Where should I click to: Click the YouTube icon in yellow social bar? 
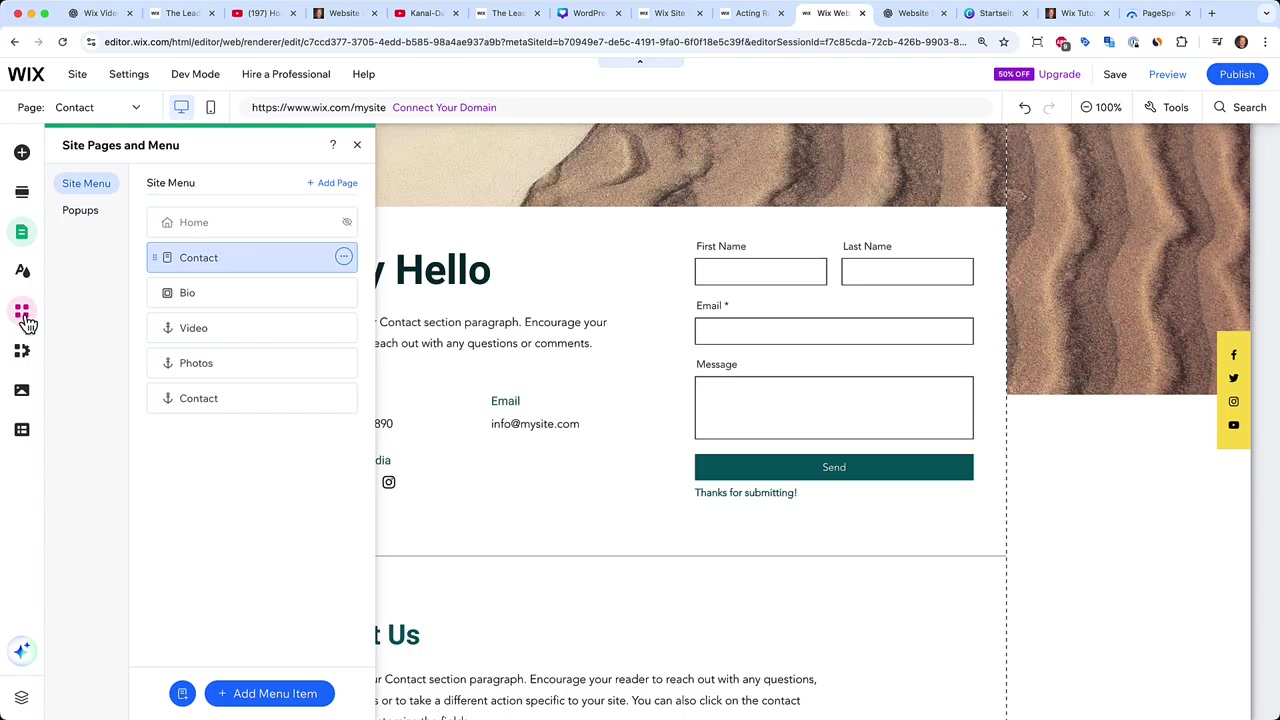pos(1233,425)
